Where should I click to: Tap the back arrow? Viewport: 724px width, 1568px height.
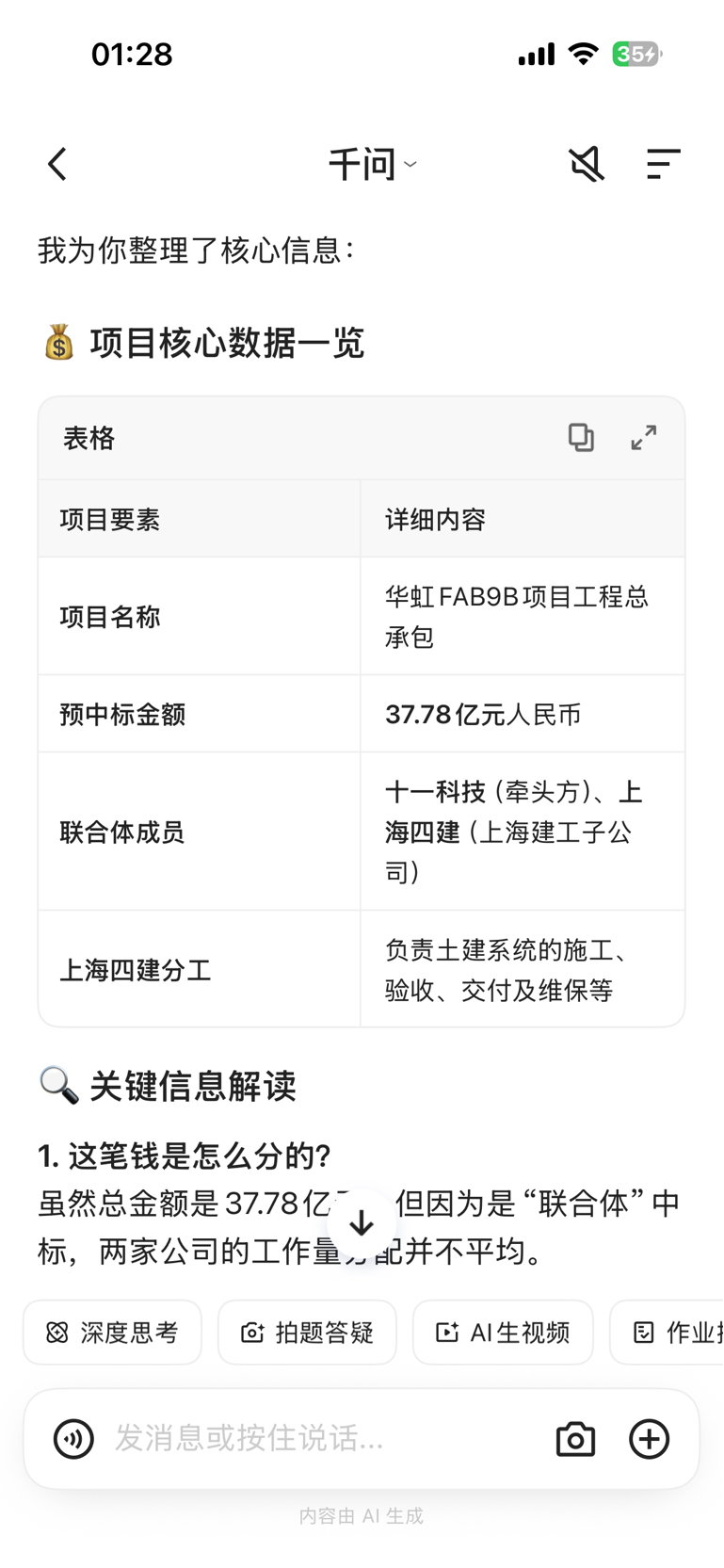(x=57, y=164)
